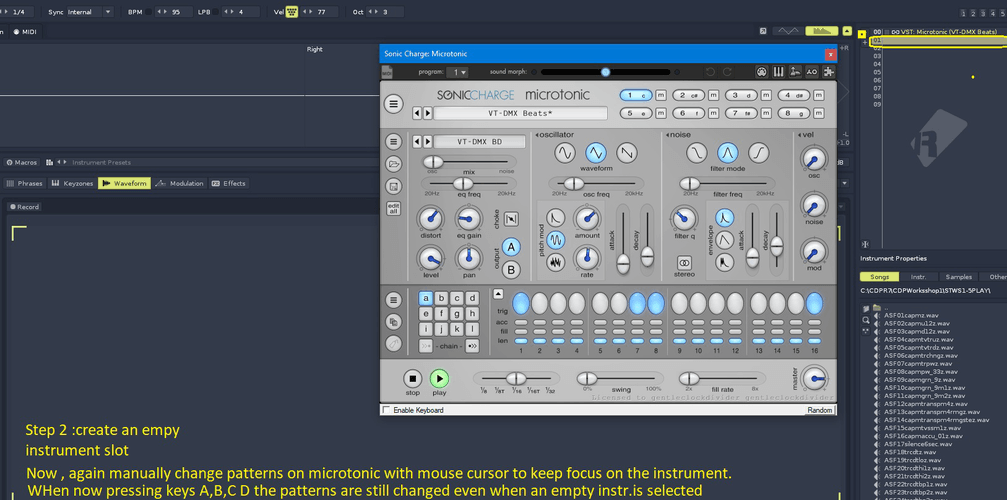
Task: Open drum patch menu icon
Action: [394, 142]
